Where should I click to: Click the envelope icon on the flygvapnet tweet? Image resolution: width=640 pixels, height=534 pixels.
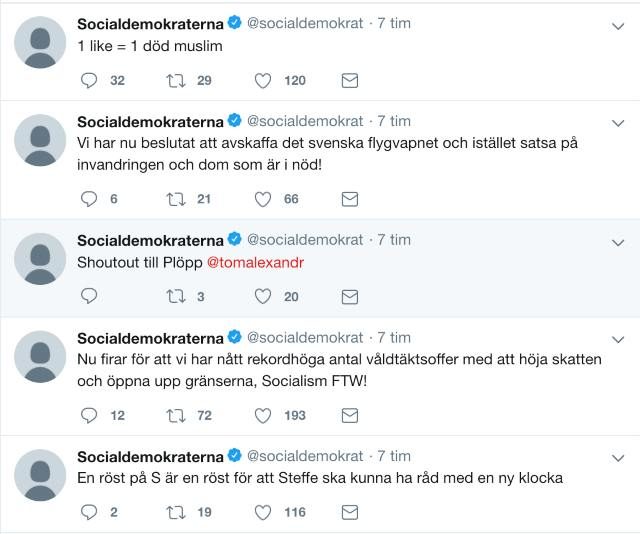350,199
